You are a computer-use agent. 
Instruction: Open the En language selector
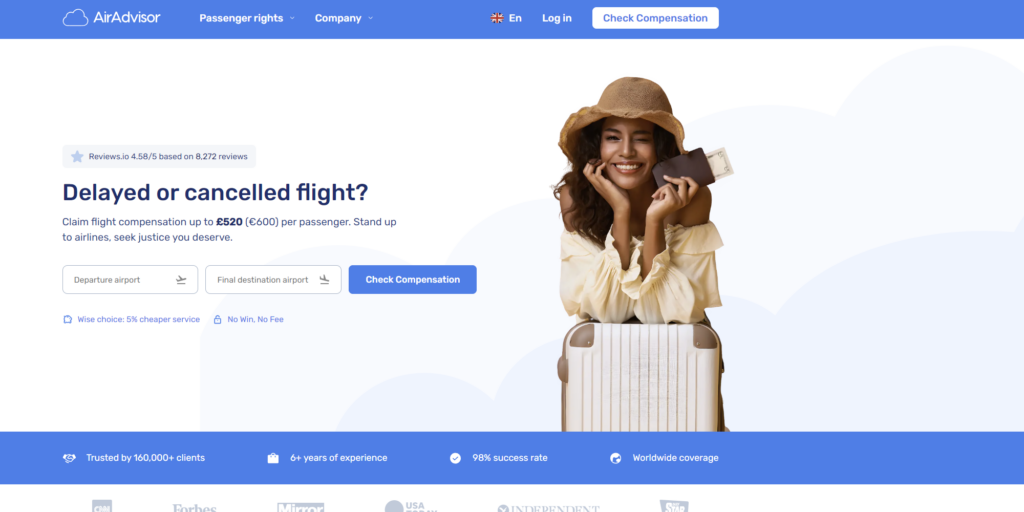[x=506, y=18]
